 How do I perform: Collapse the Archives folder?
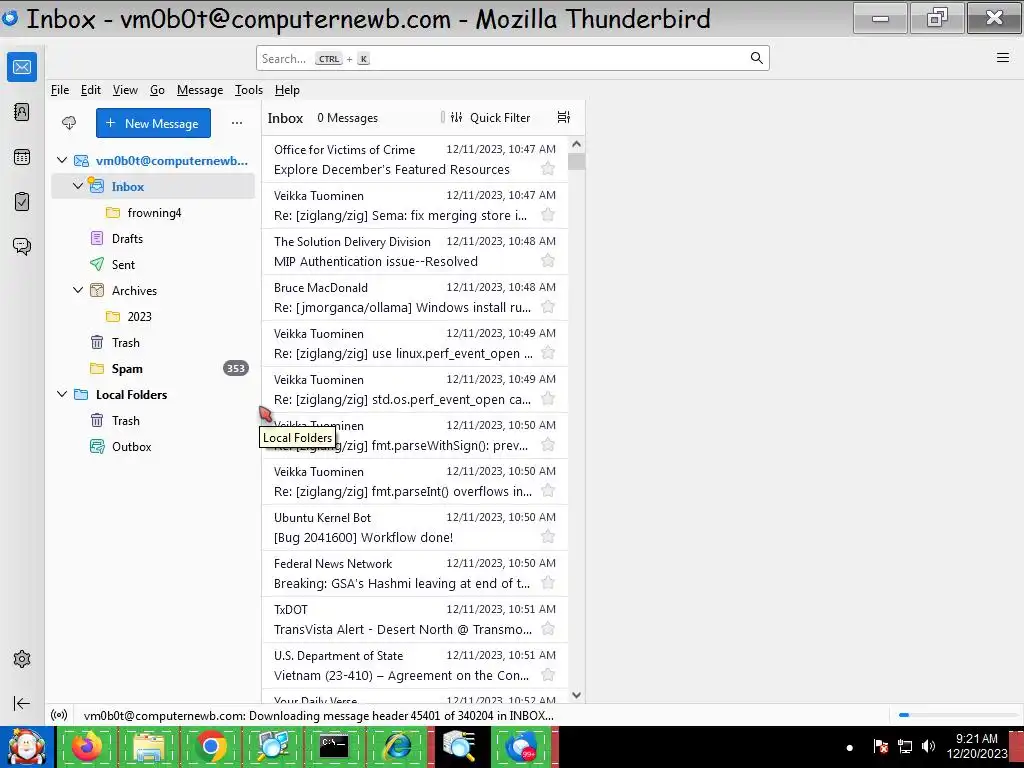[78, 290]
